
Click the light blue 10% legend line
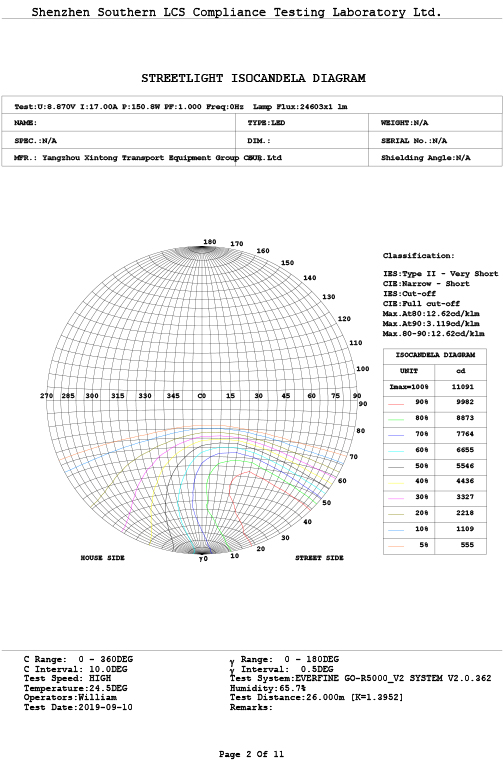[x=396, y=531]
